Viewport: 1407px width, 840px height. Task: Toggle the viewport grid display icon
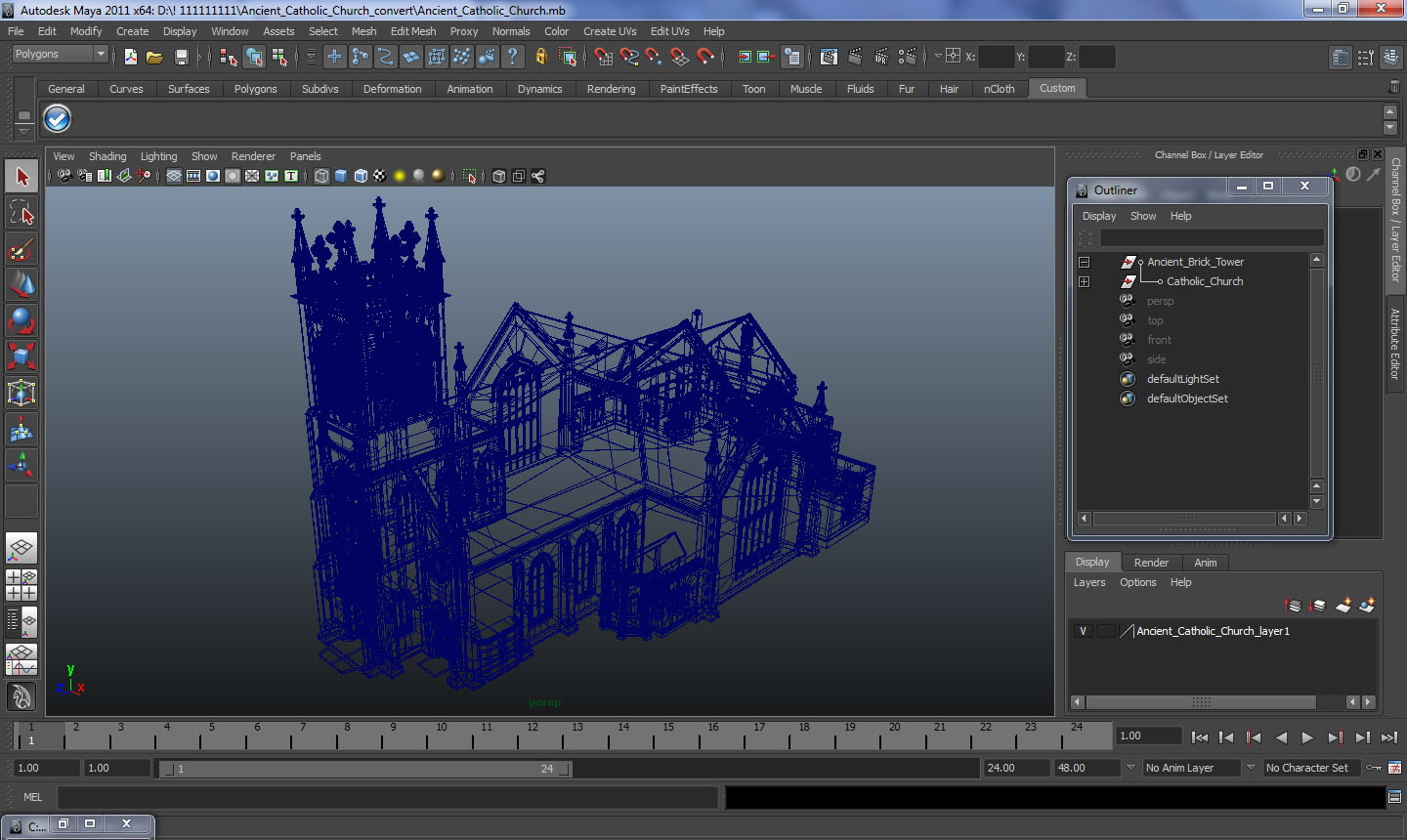point(174,176)
